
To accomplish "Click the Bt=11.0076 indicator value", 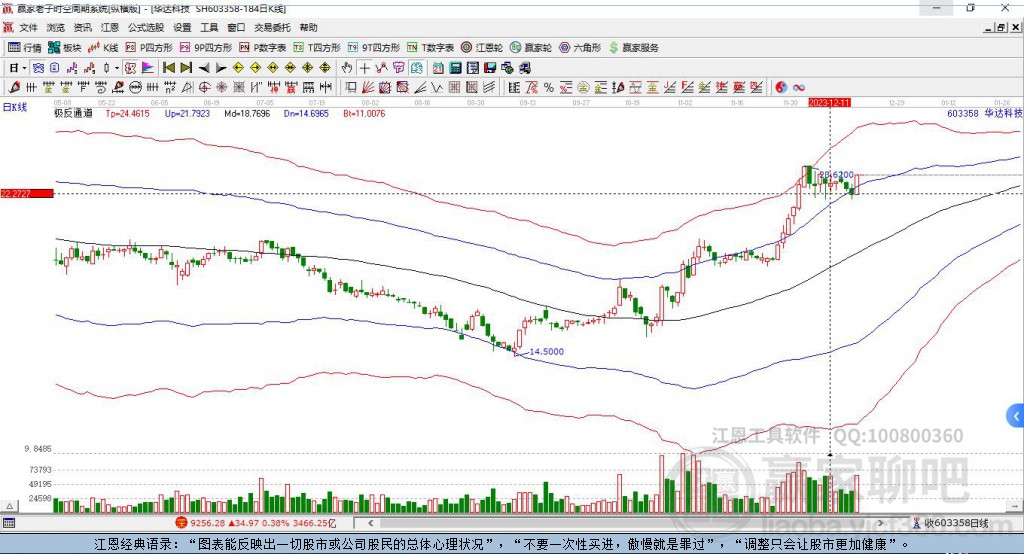I will pyautogui.click(x=364, y=113).
